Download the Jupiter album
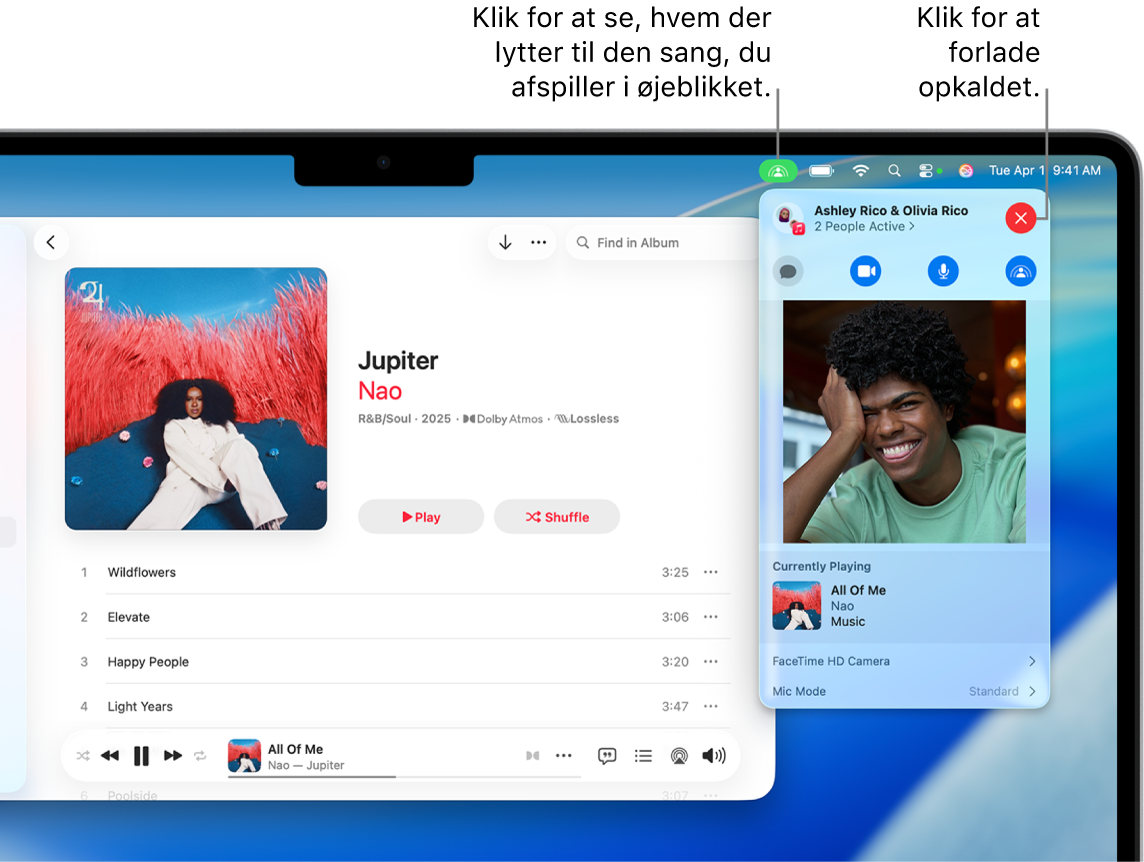 click(x=504, y=242)
